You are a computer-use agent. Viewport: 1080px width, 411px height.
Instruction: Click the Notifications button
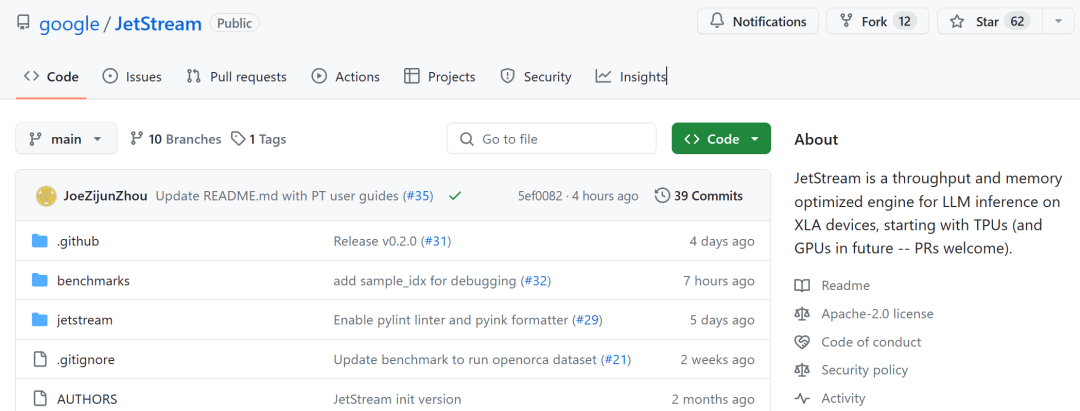pos(758,21)
